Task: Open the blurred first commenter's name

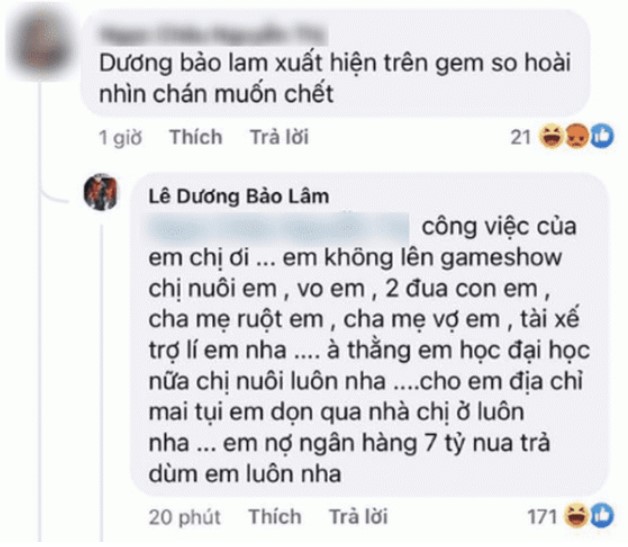Action: (x=212, y=34)
